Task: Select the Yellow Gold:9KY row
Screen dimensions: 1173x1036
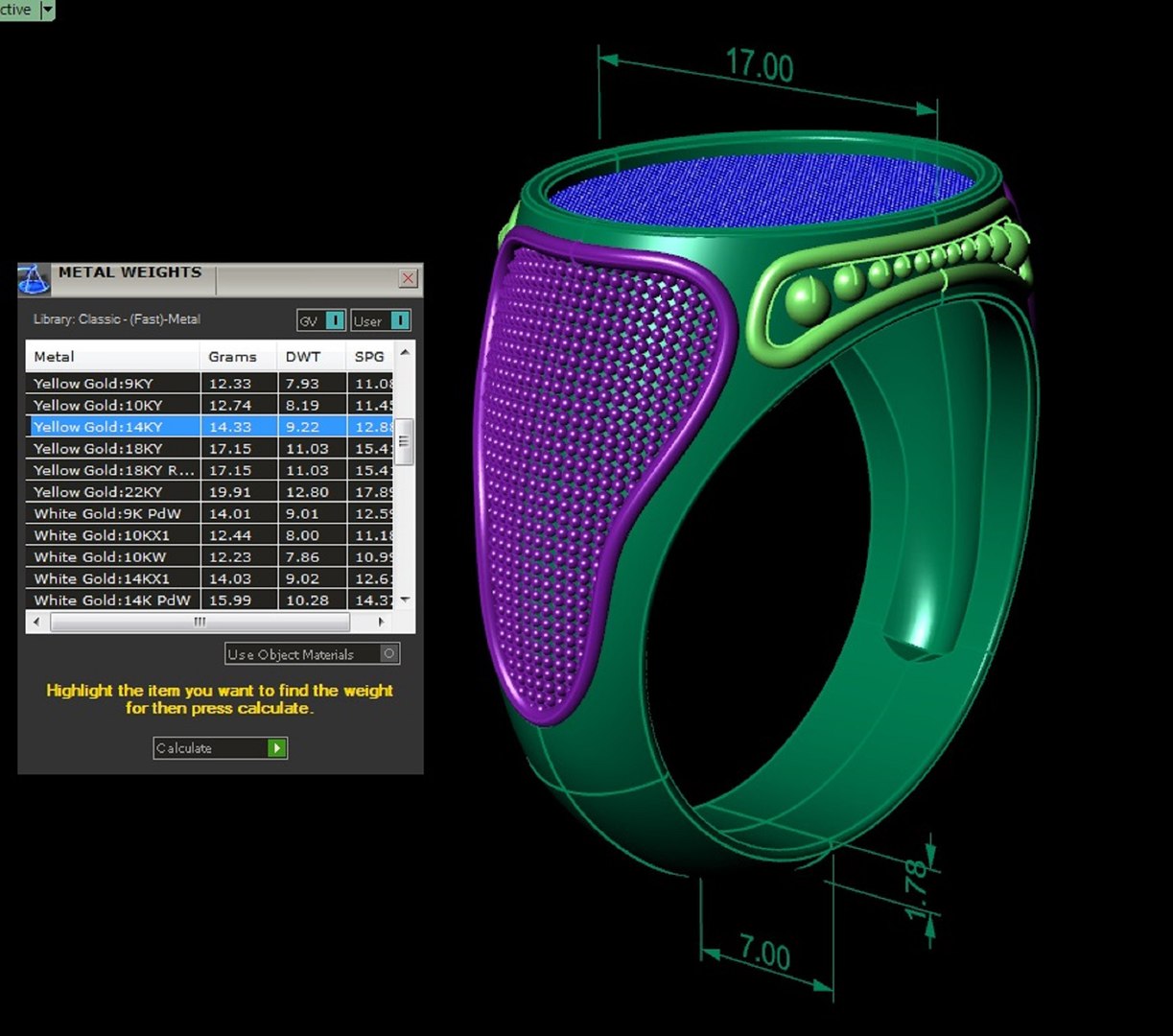Action: pos(209,384)
